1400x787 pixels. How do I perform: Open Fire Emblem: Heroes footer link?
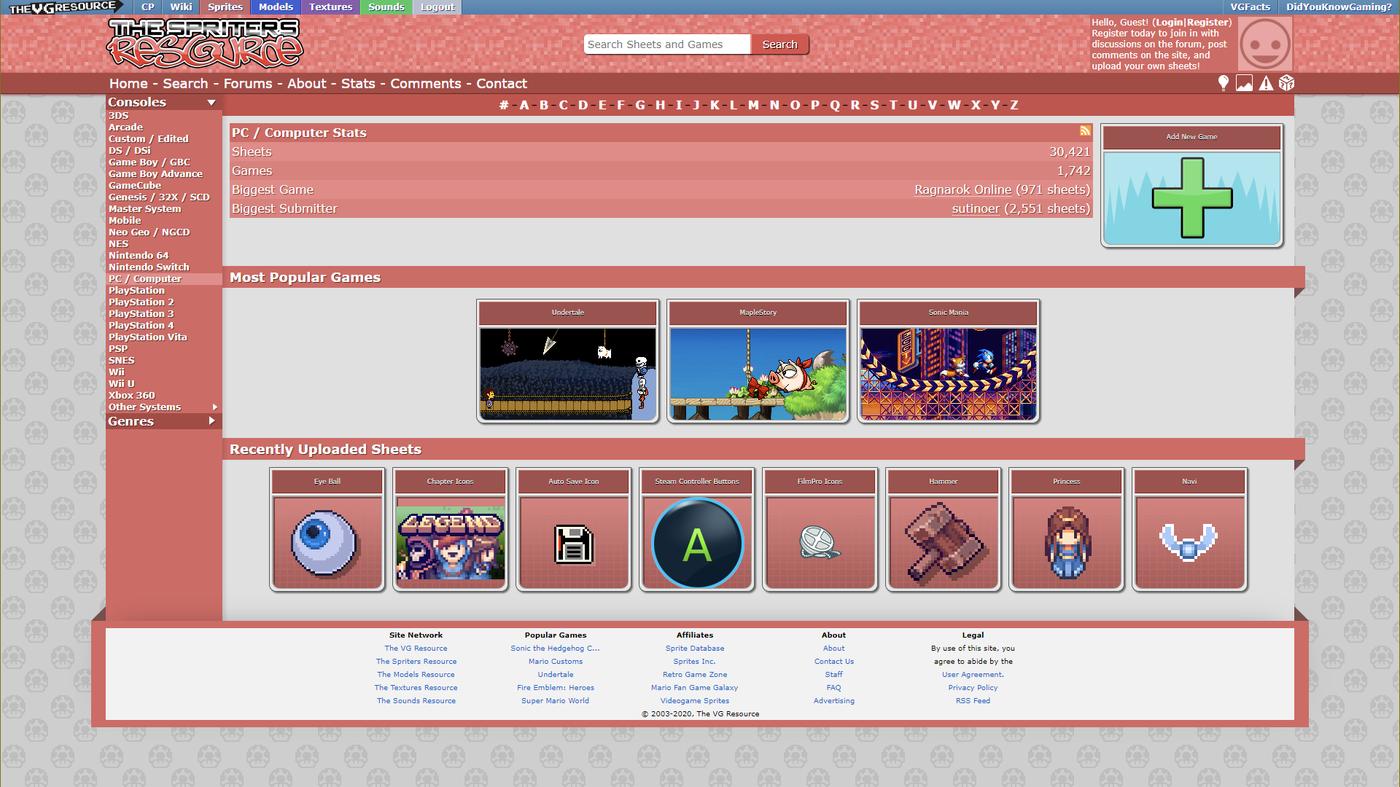pyautogui.click(x=555, y=688)
